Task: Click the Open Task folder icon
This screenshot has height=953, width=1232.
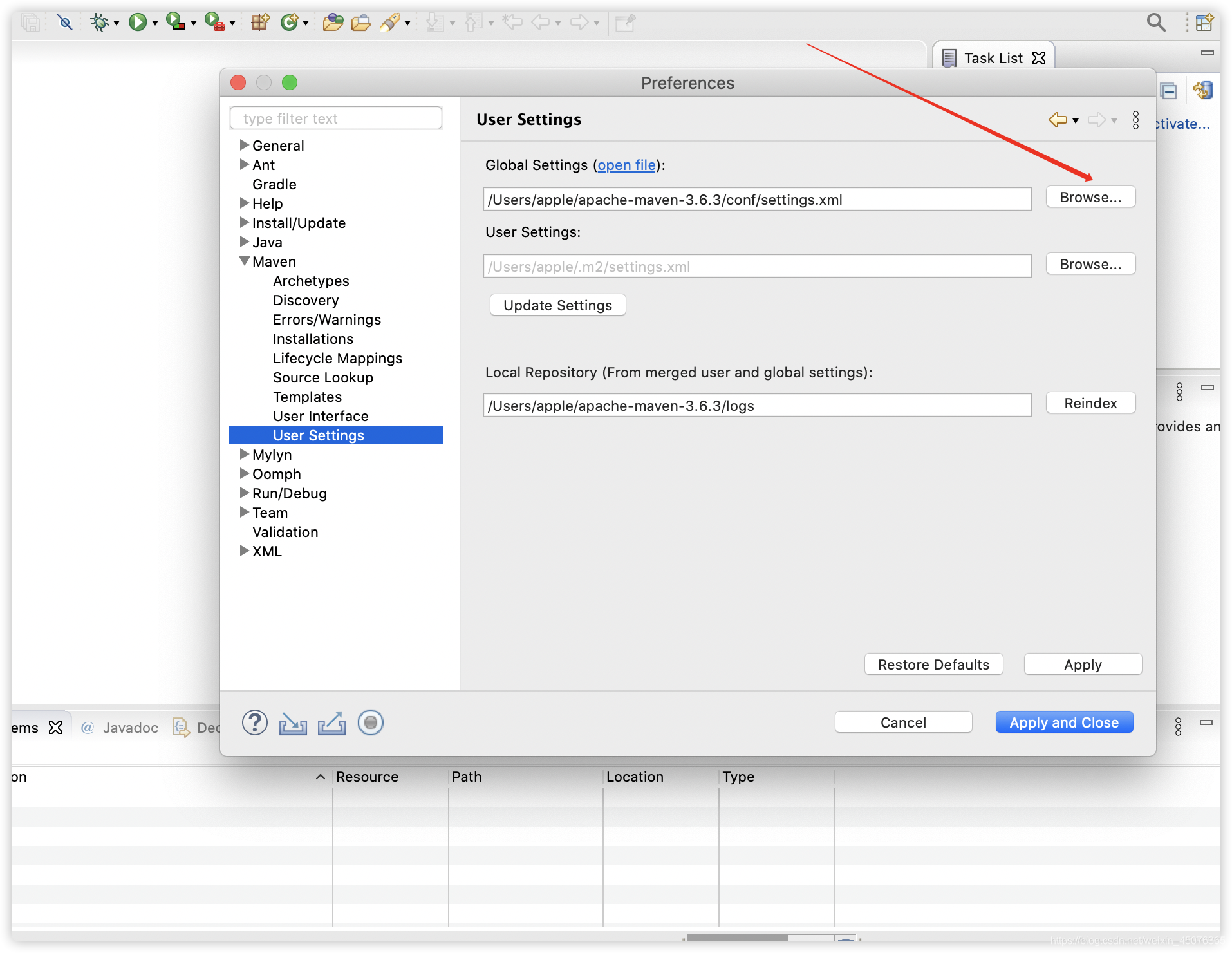Action: (x=360, y=23)
